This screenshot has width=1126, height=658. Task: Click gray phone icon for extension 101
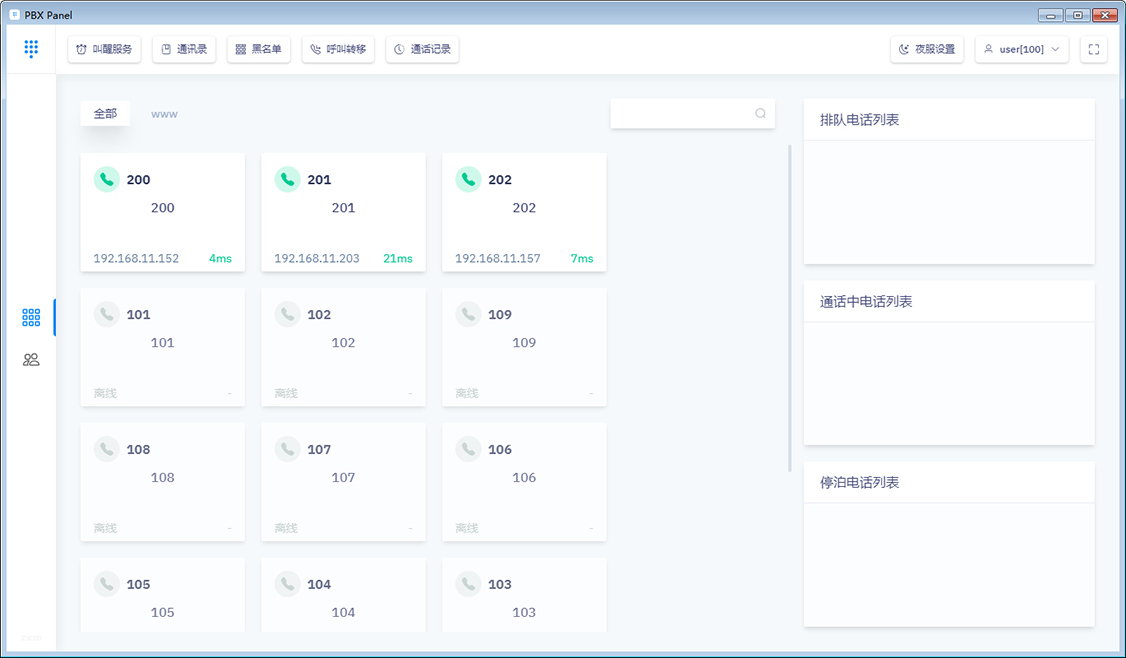pos(107,315)
